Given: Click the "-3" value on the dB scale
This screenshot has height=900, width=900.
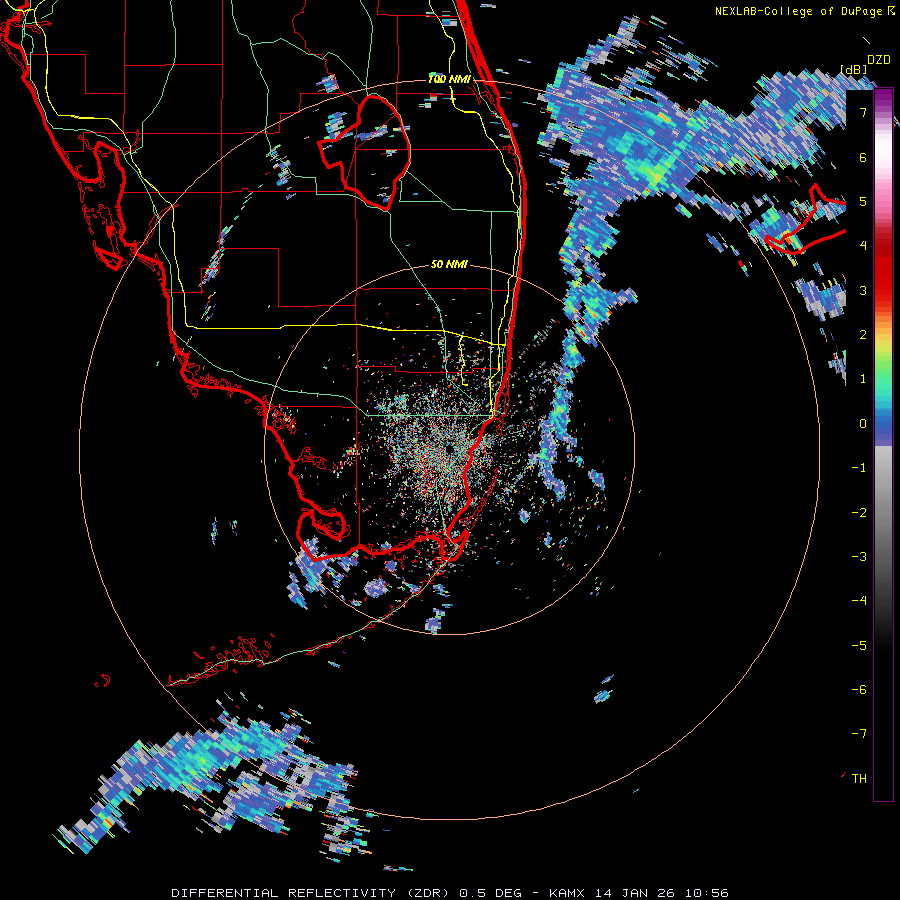Looking at the screenshot, I should [859, 556].
